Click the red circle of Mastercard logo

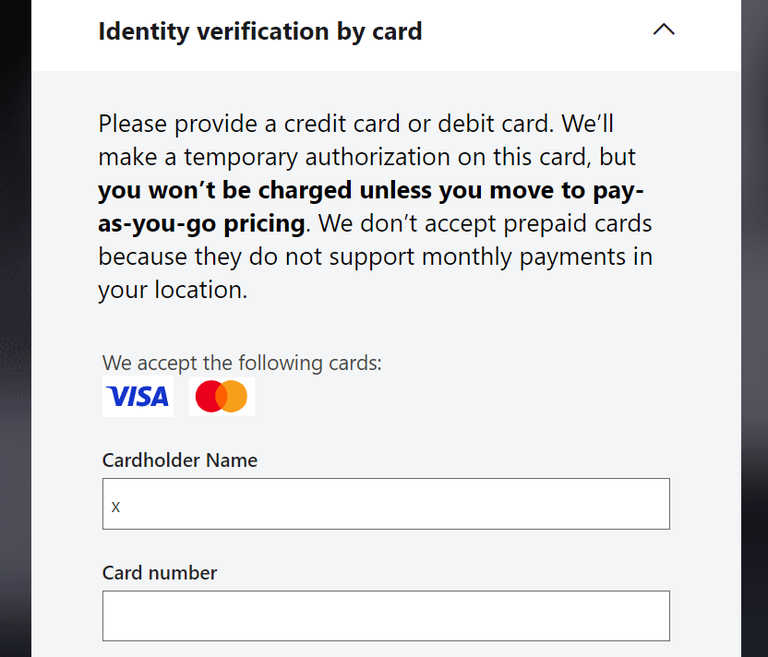tap(208, 397)
